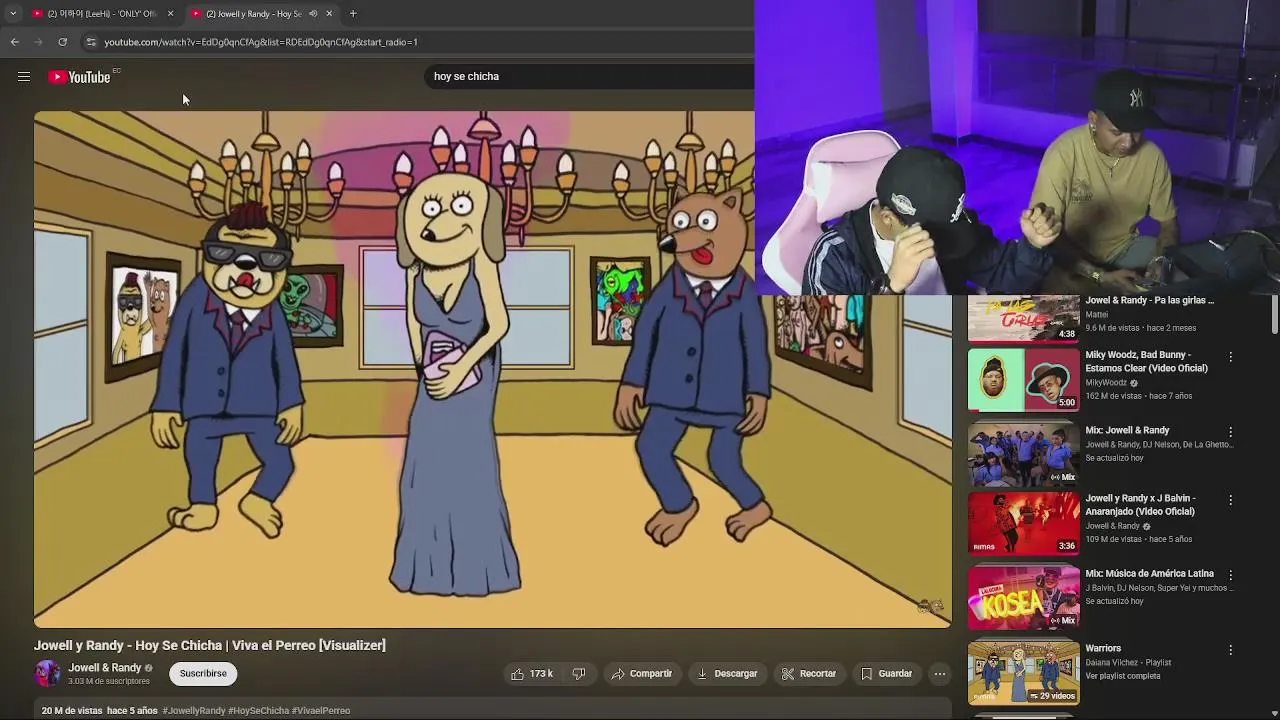
Task: Click the Compartir share button
Action: click(642, 673)
